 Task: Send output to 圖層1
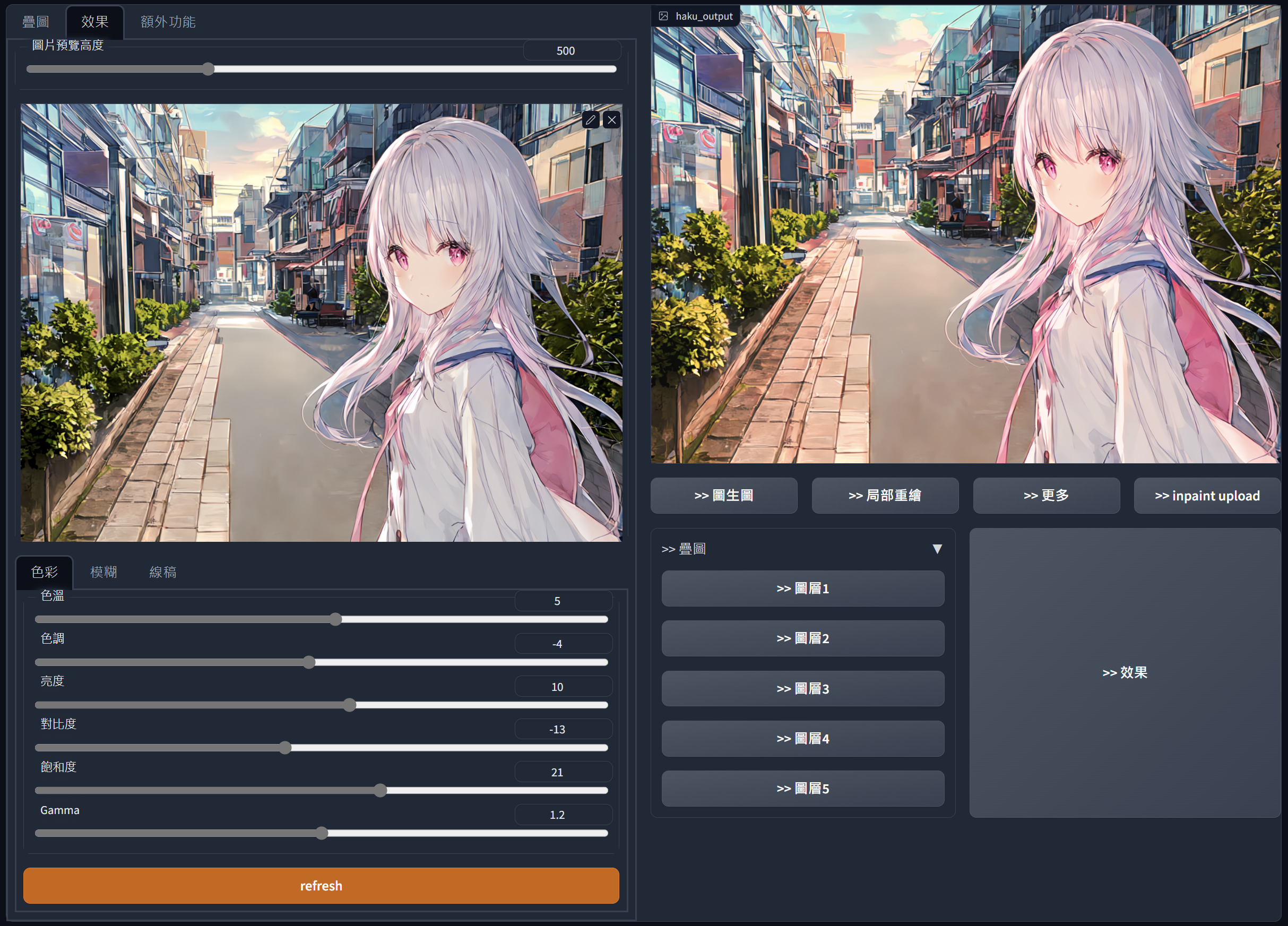click(802, 588)
